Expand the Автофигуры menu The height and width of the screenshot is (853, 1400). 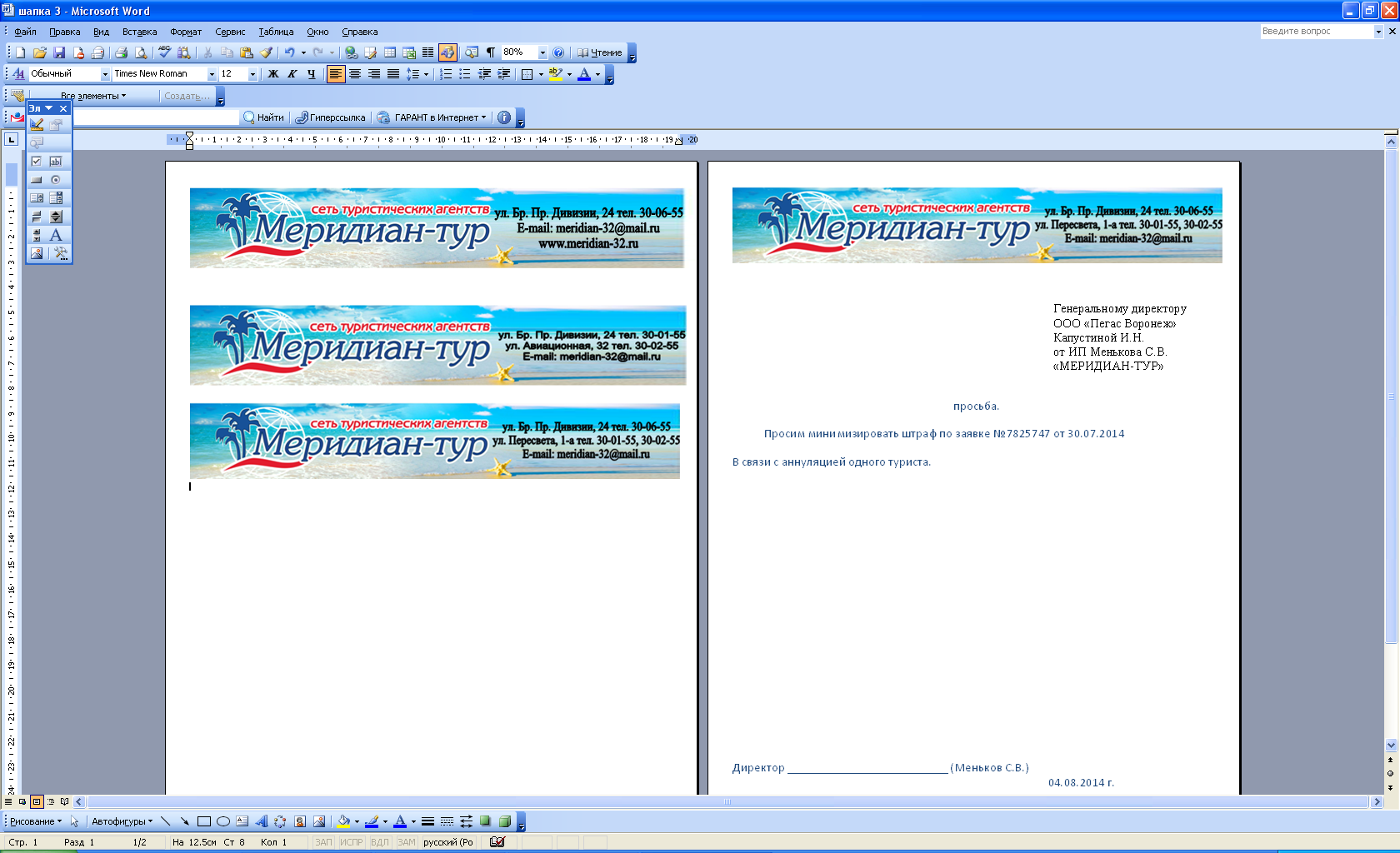coord(122,821)
